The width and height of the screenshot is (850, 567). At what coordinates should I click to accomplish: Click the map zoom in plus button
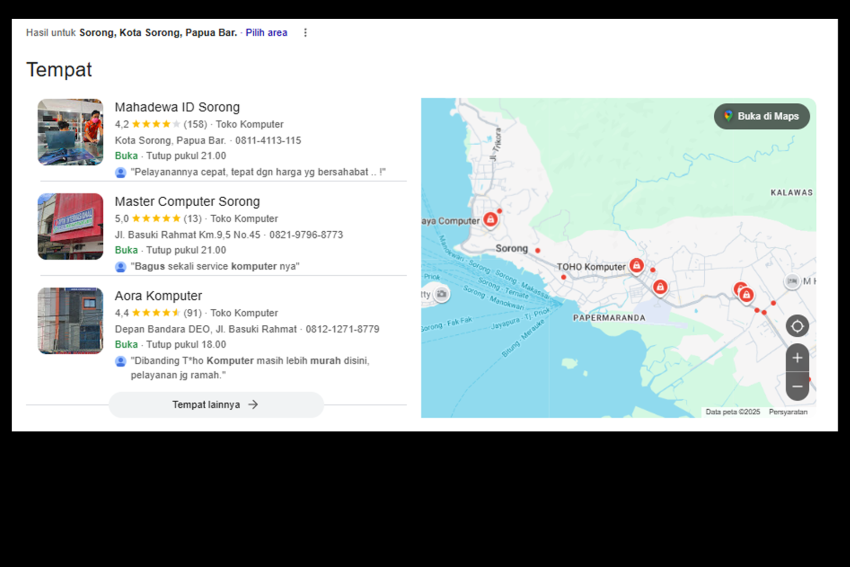coord(797,358)
